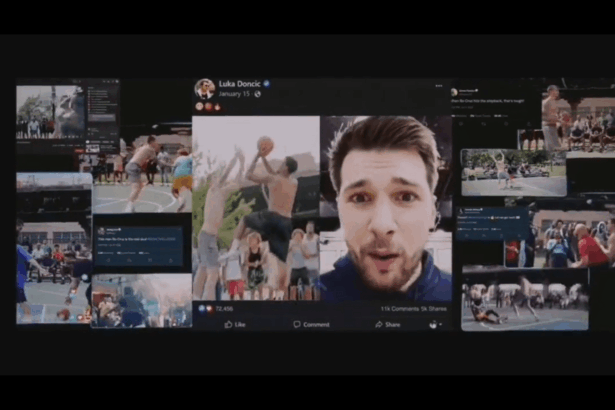
Task: Open the basketball jump shot photo
Action: [x=255, y=208]
